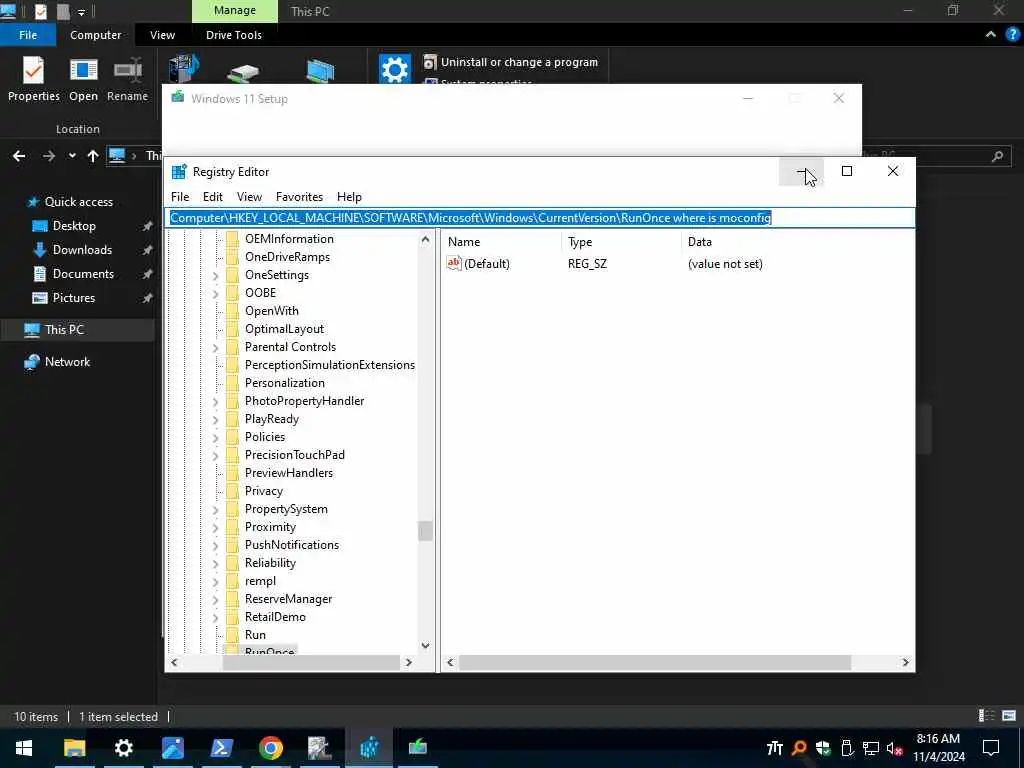Expand the OOBE key
This screenshot has height=768, width=1024.
point(216,294)
